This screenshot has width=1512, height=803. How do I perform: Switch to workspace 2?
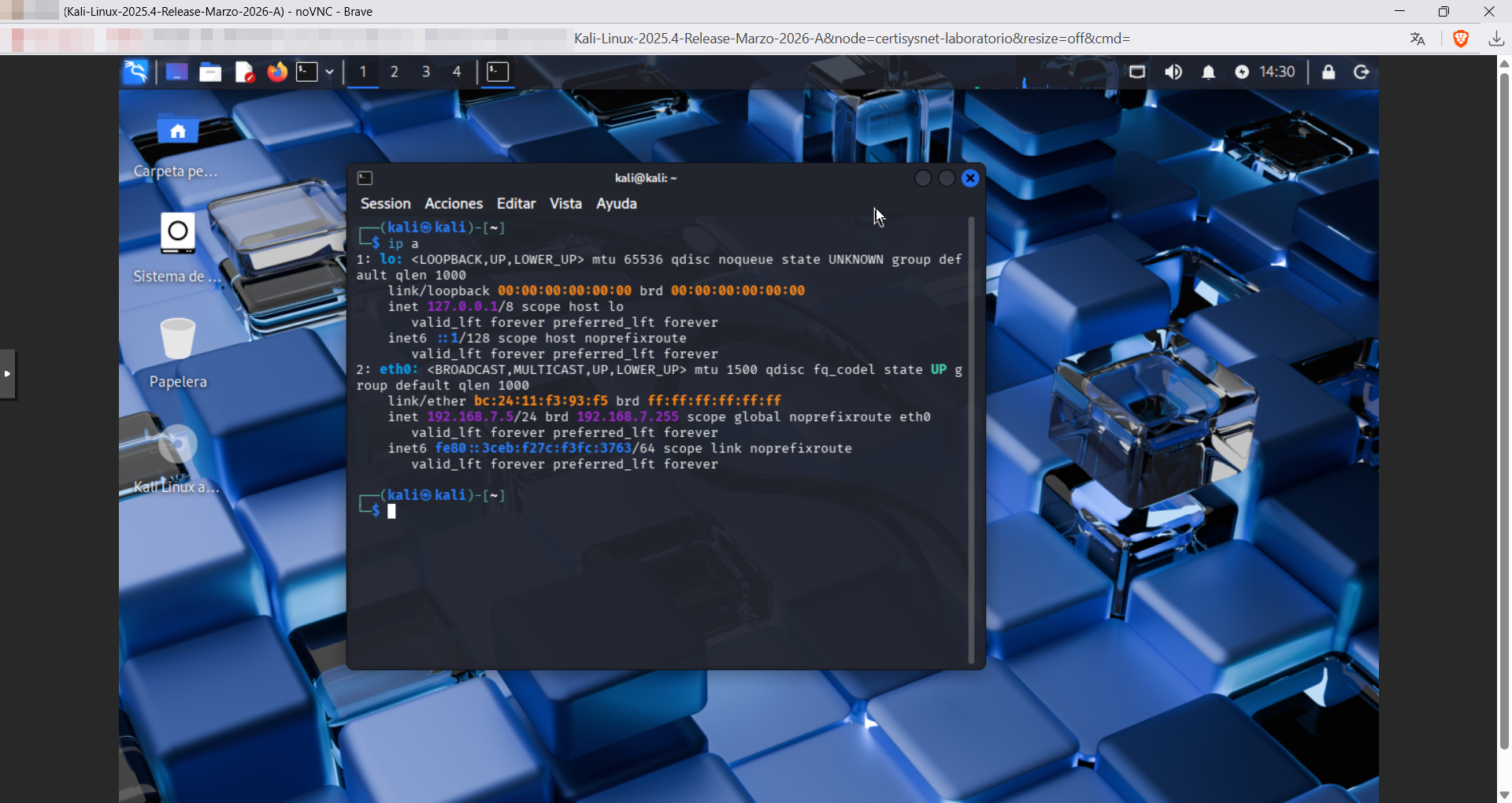point(395,72)
